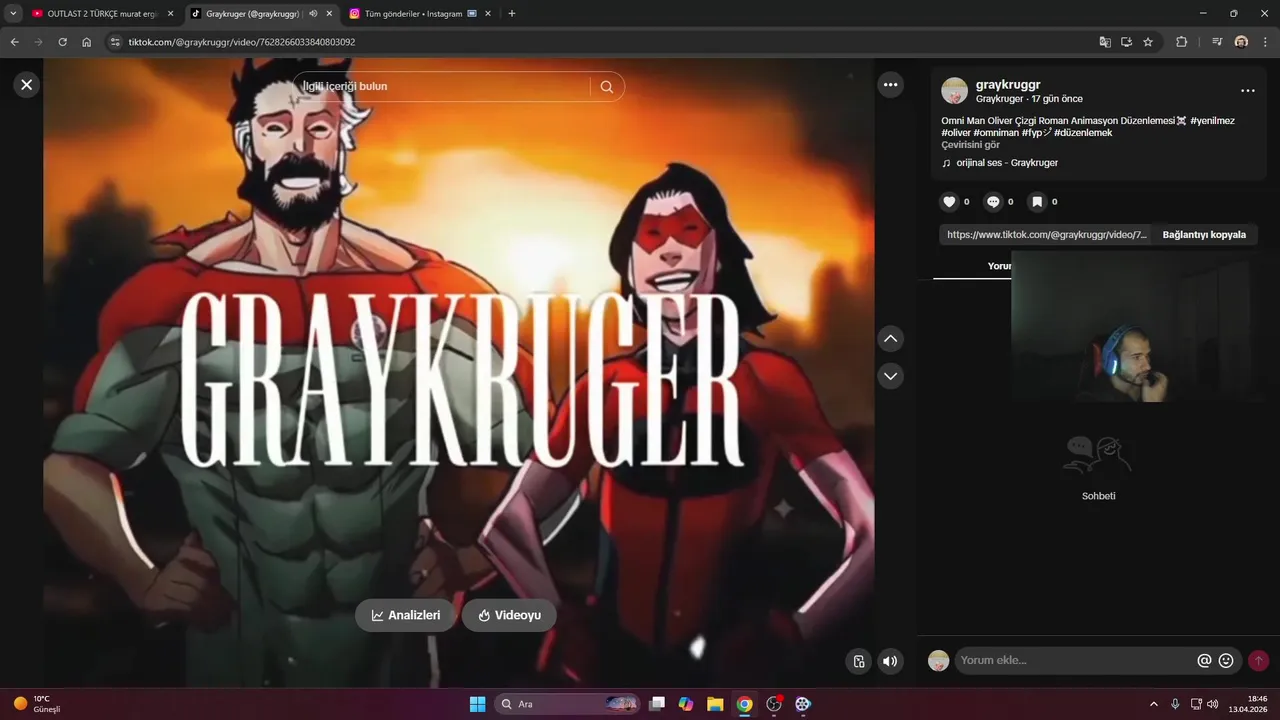Screen dimensions: 1280x720
Task: Open the taskbar clock showing 18:46
Action: (x=1248, y=704)
